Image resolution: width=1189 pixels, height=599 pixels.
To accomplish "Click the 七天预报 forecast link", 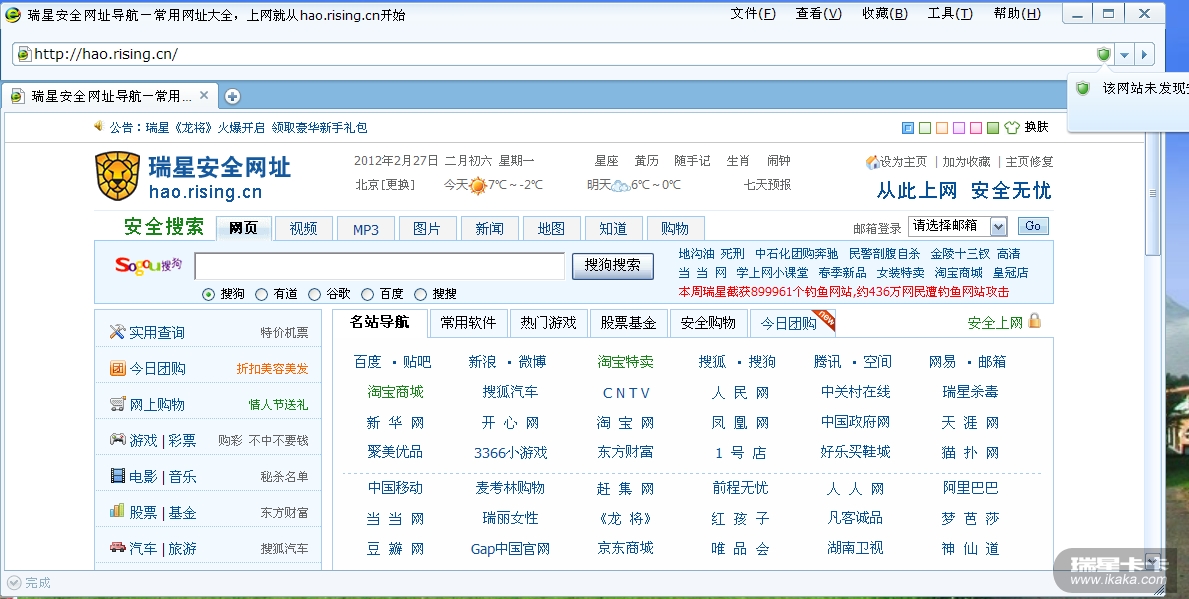I will point(767,184).
